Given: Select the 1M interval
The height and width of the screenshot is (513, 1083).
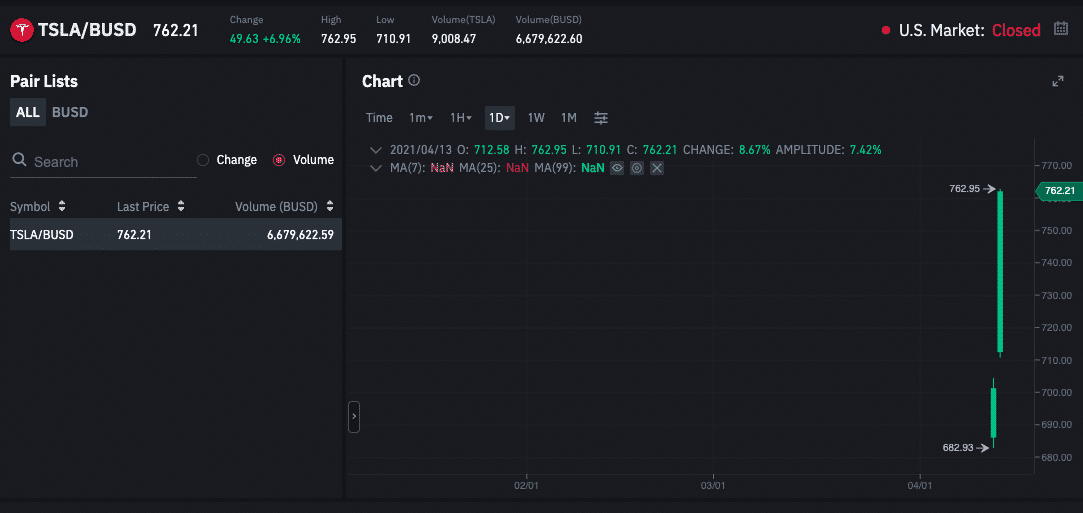Looking at the screenshot, I should click(x=568, y=117).
